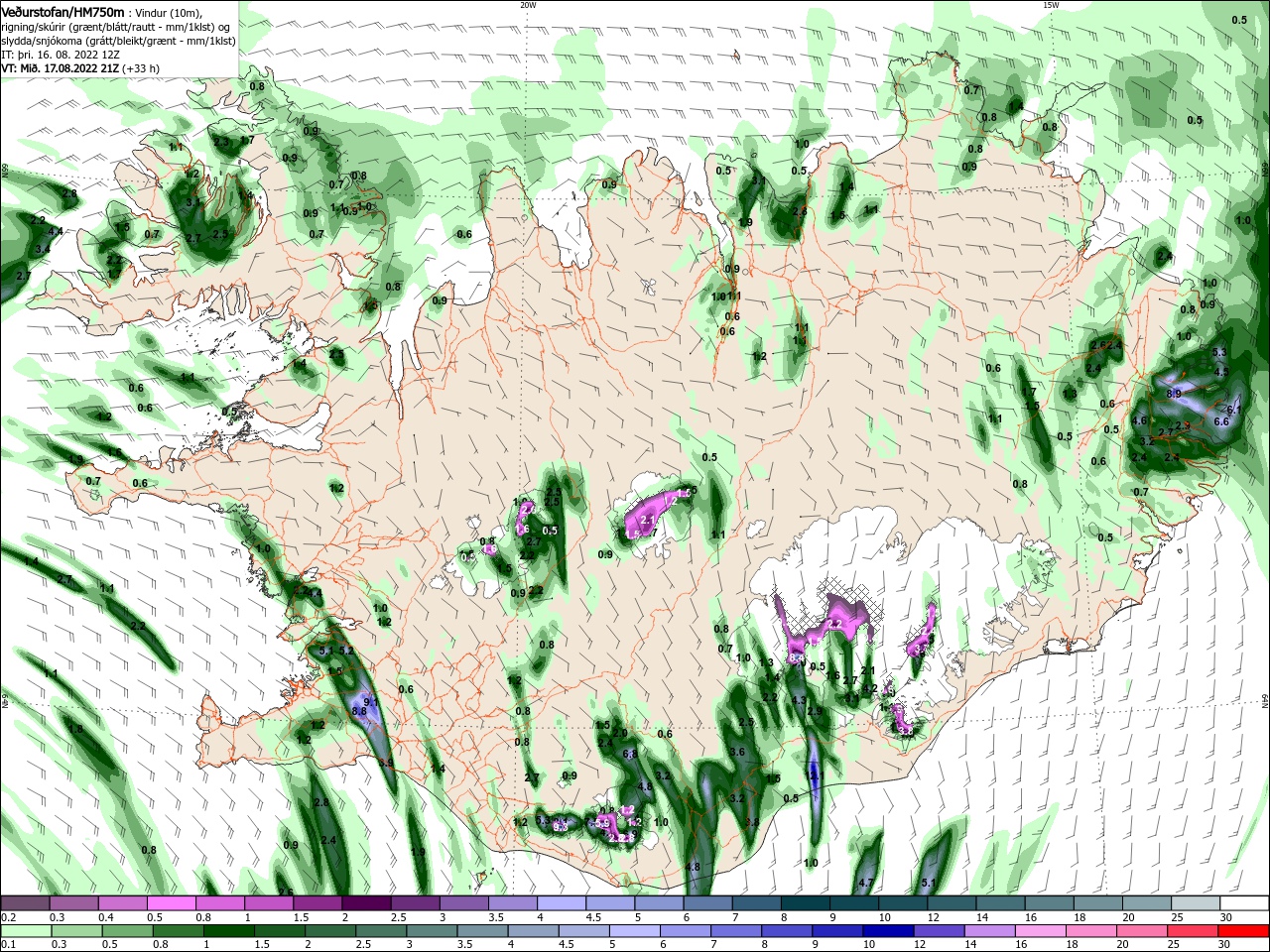The image size is (1270, 952).
Task: Click the dark blue 10 rain legend swatch
Action: click(886, 931)
